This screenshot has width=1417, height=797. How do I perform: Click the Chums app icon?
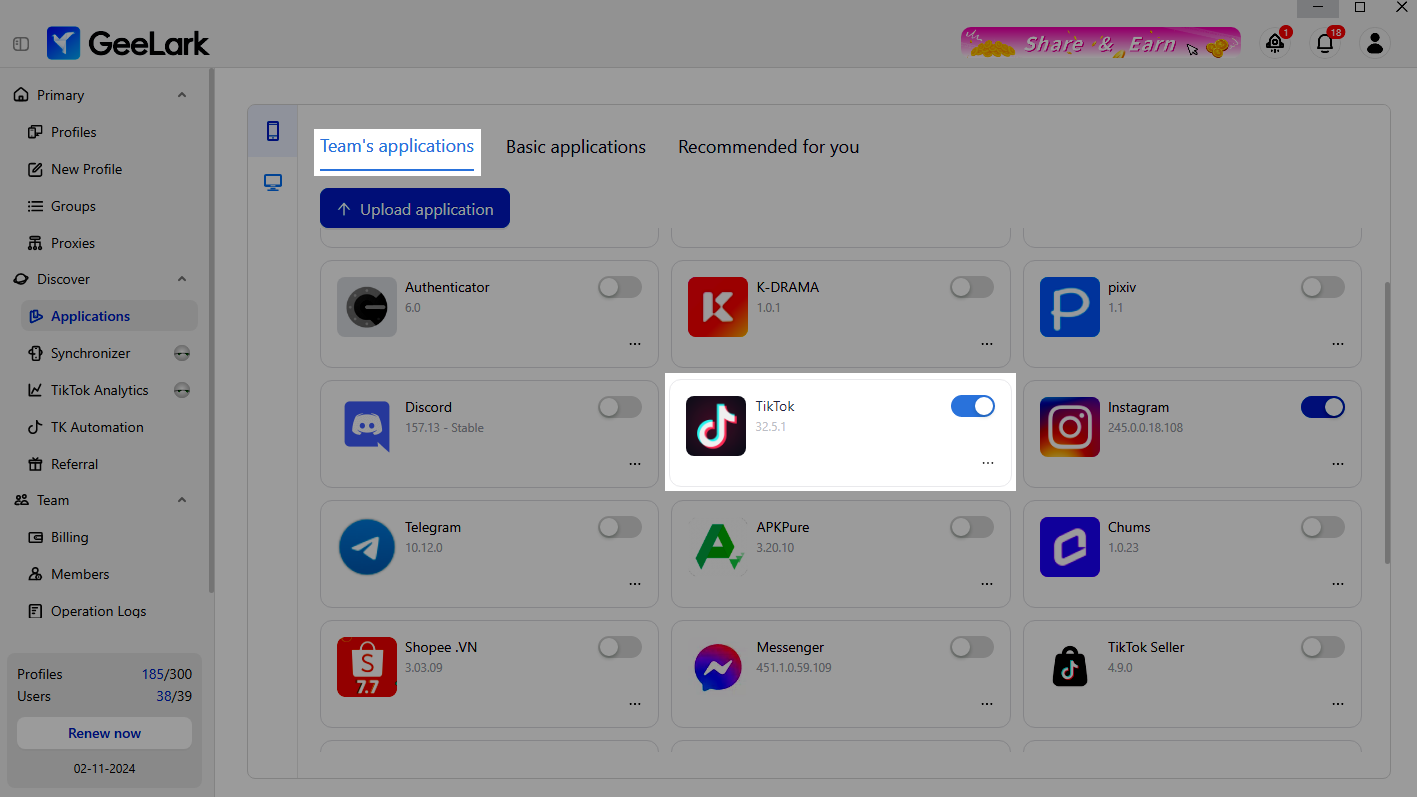pyautogui.click(x=1070, y=547)
